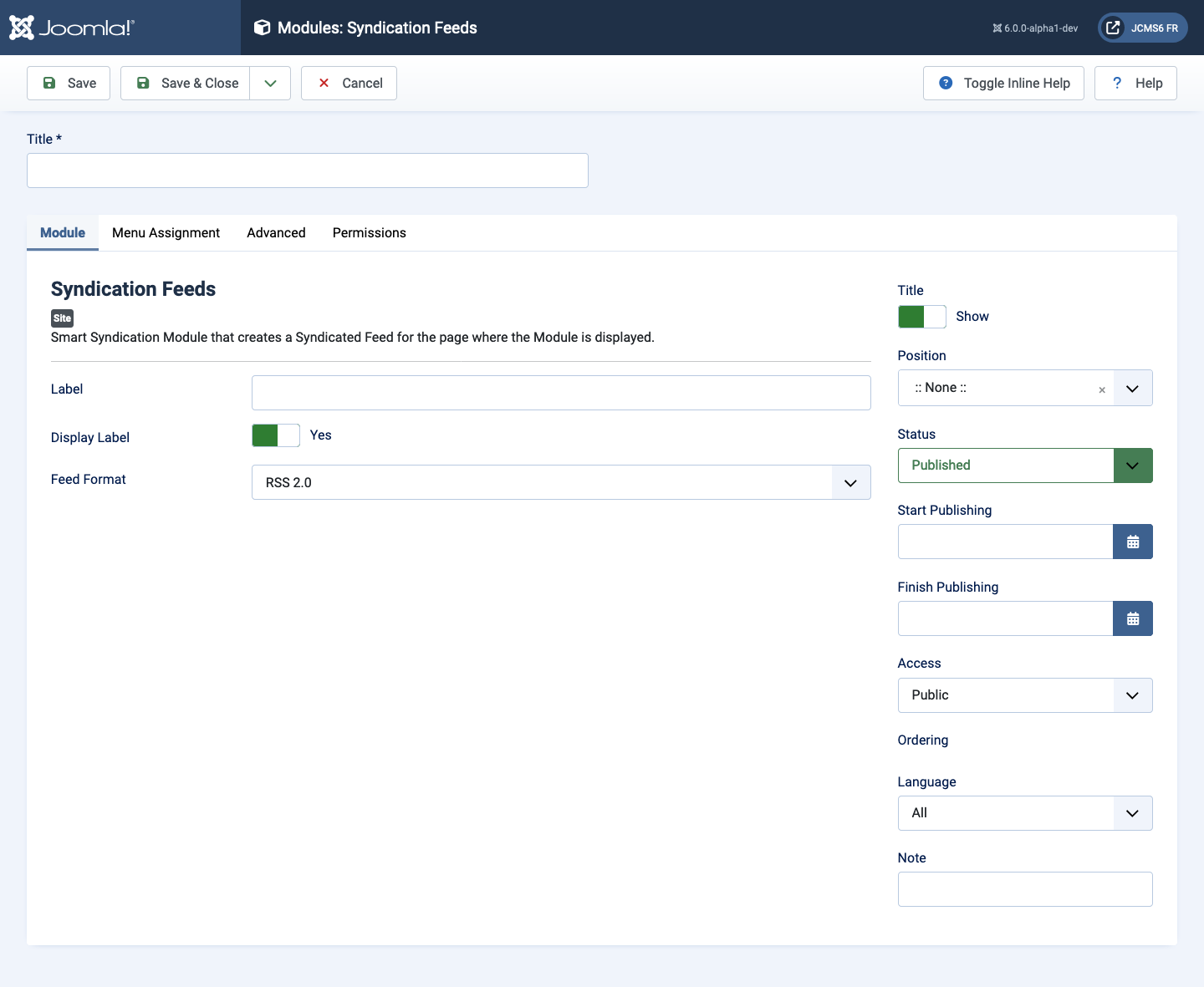Click the Site badge

(62, 318)
